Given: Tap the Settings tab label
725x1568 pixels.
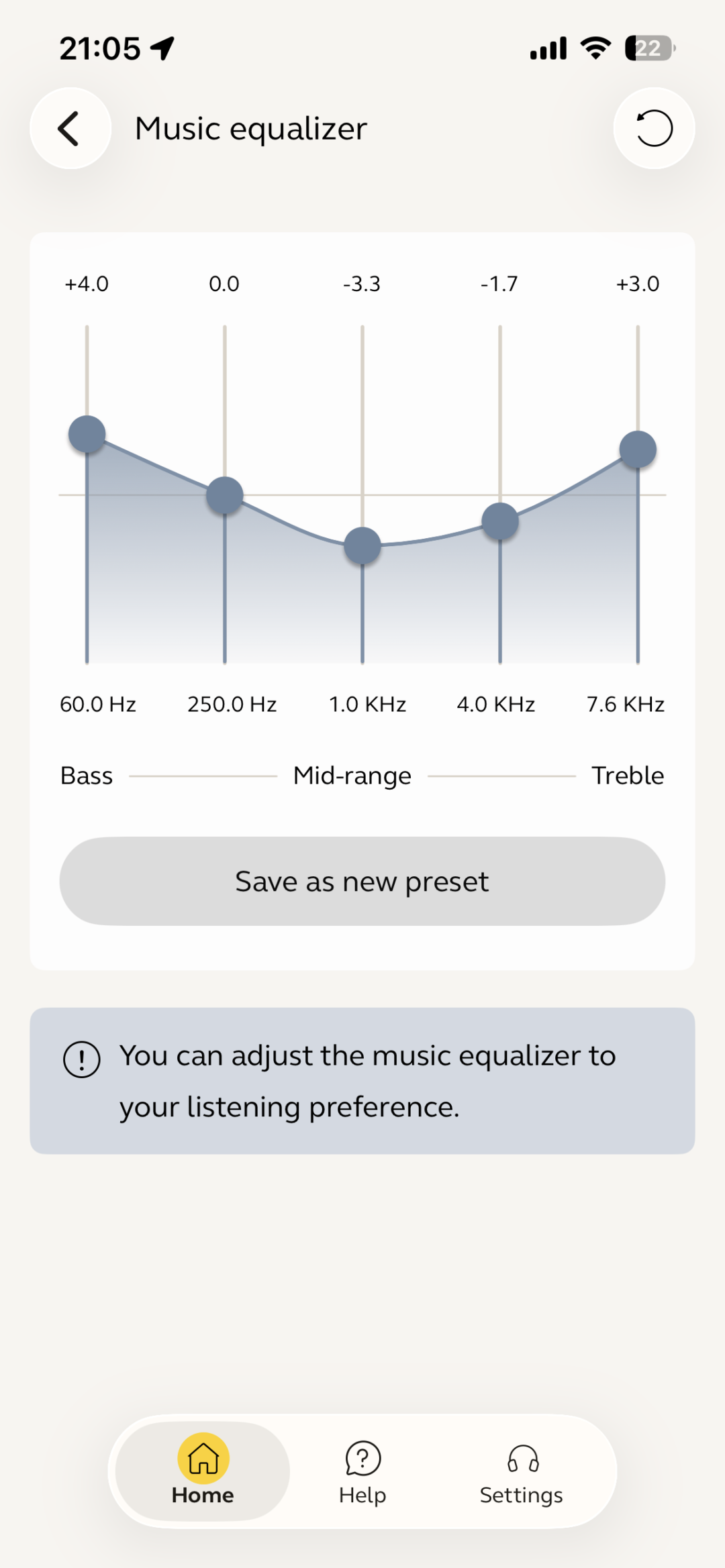Looking at the screenshot, I should tap(522, 1496).
